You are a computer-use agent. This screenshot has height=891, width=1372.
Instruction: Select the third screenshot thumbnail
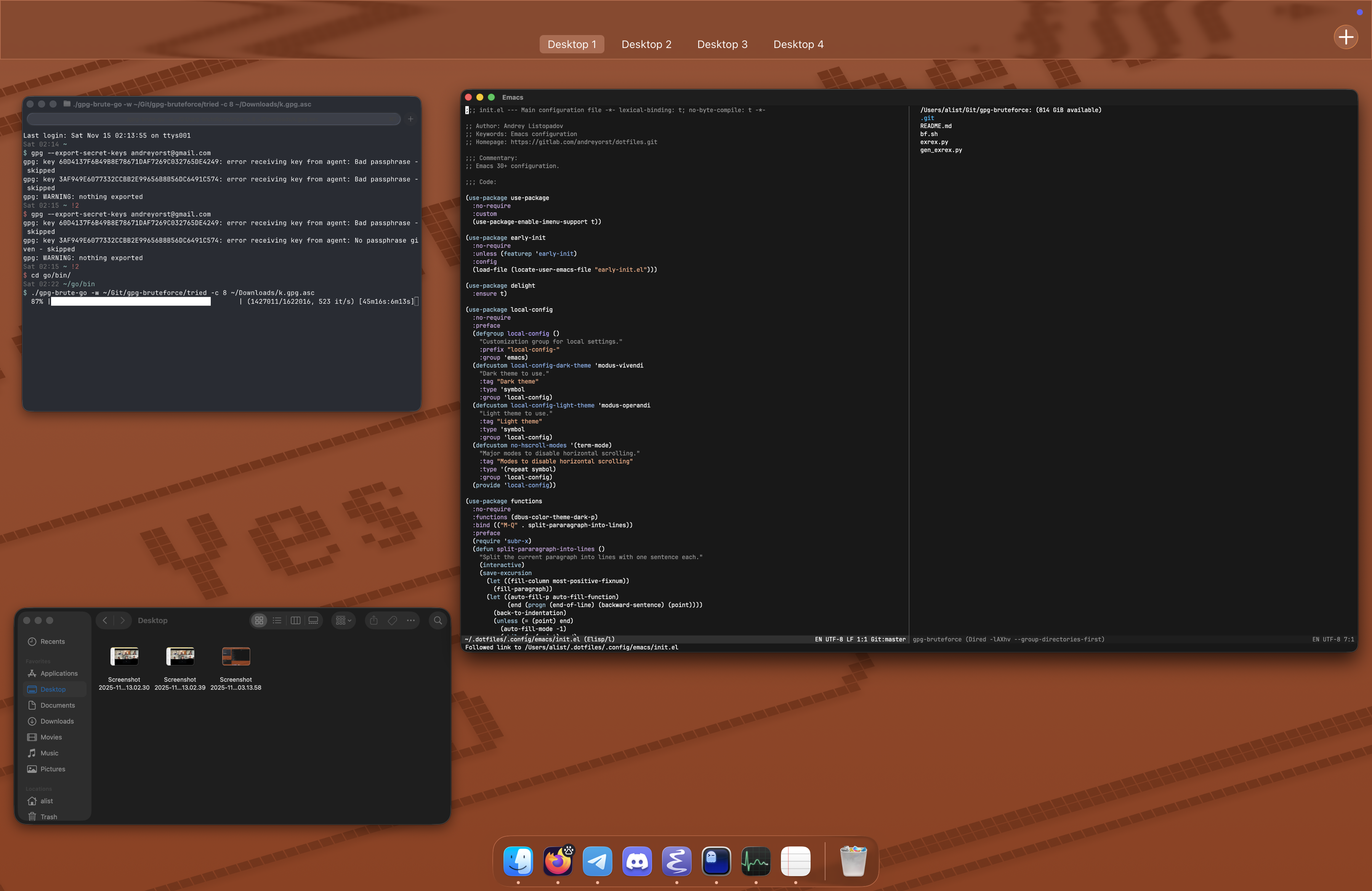(236, 656)
